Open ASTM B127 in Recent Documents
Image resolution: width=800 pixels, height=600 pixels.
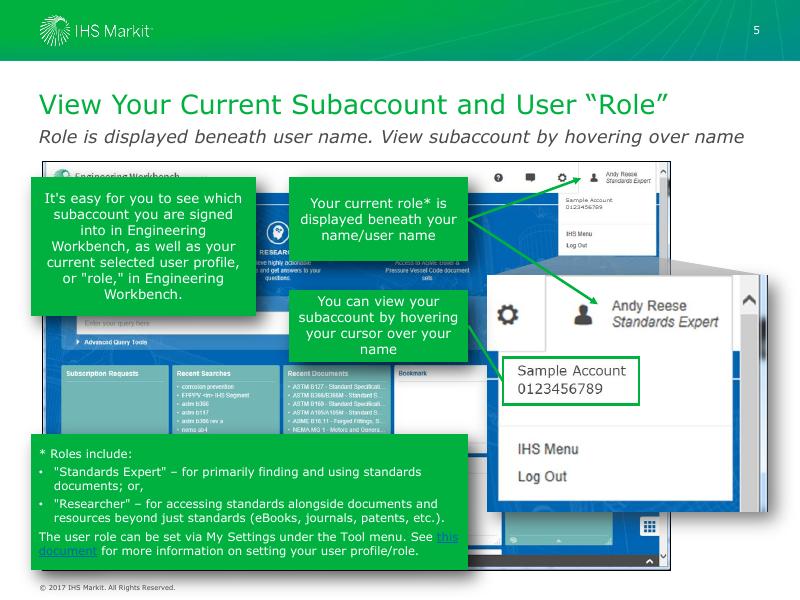(x=336, y=385)
